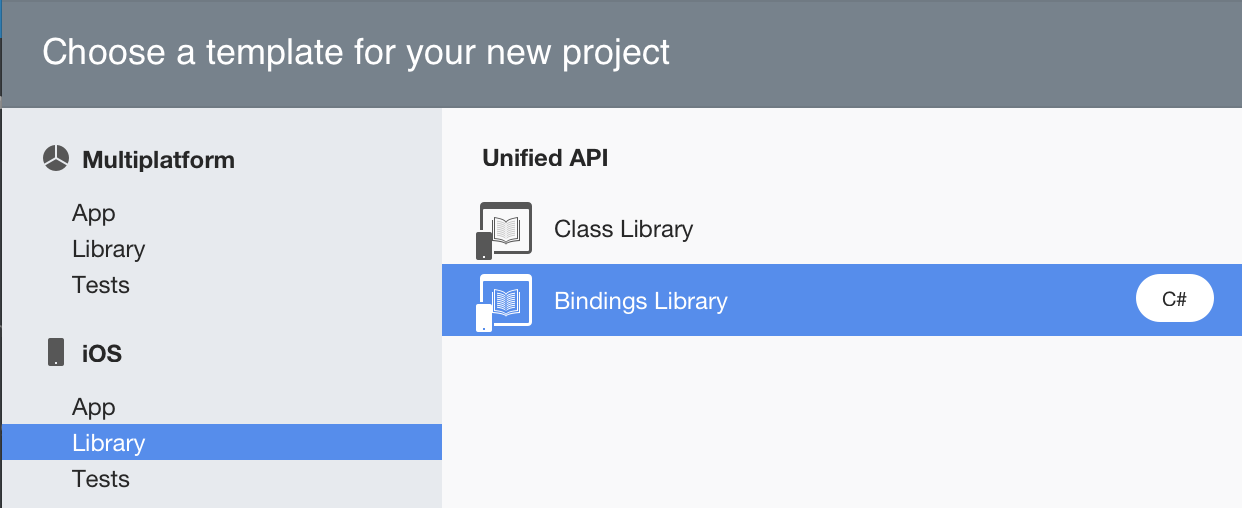1242x508 pixels.
Task: Click the iOS section heading text
Action: (102, 353)
